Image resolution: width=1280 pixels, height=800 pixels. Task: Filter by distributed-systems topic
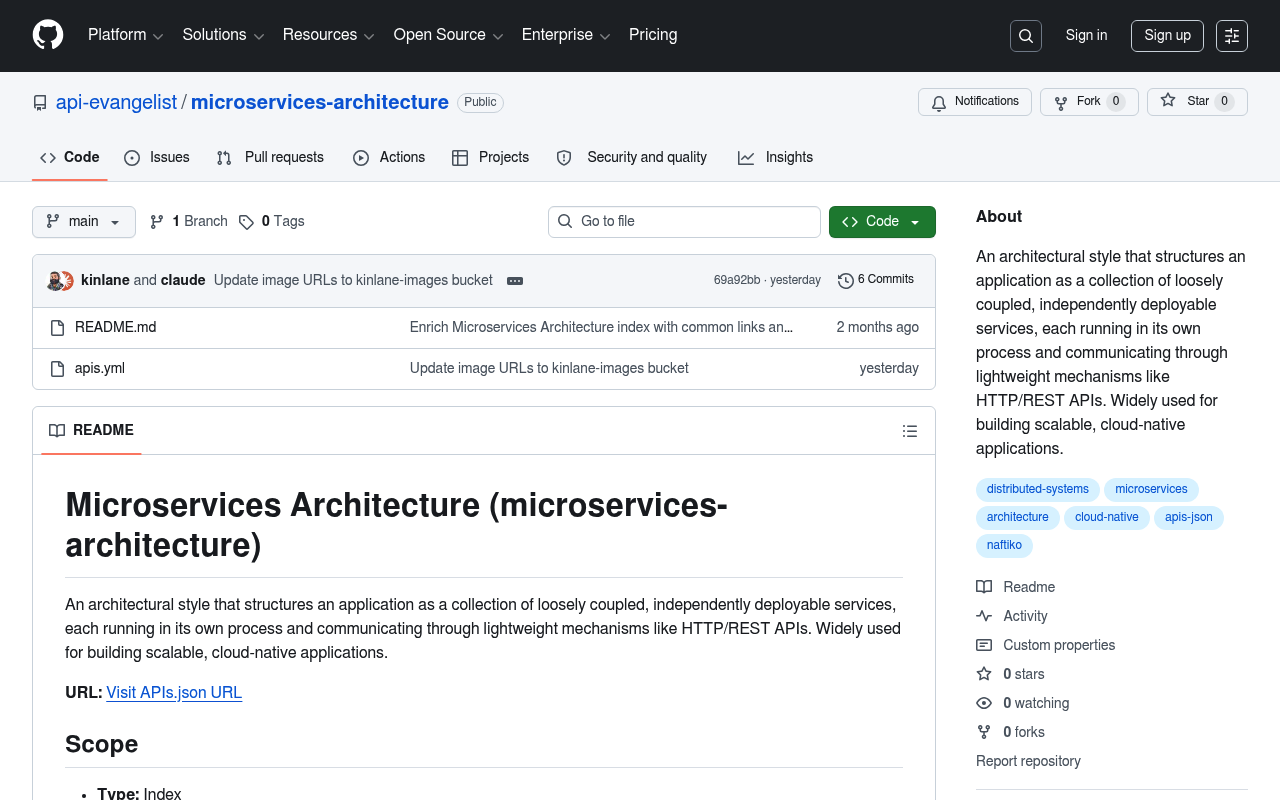click(1038, 490)
